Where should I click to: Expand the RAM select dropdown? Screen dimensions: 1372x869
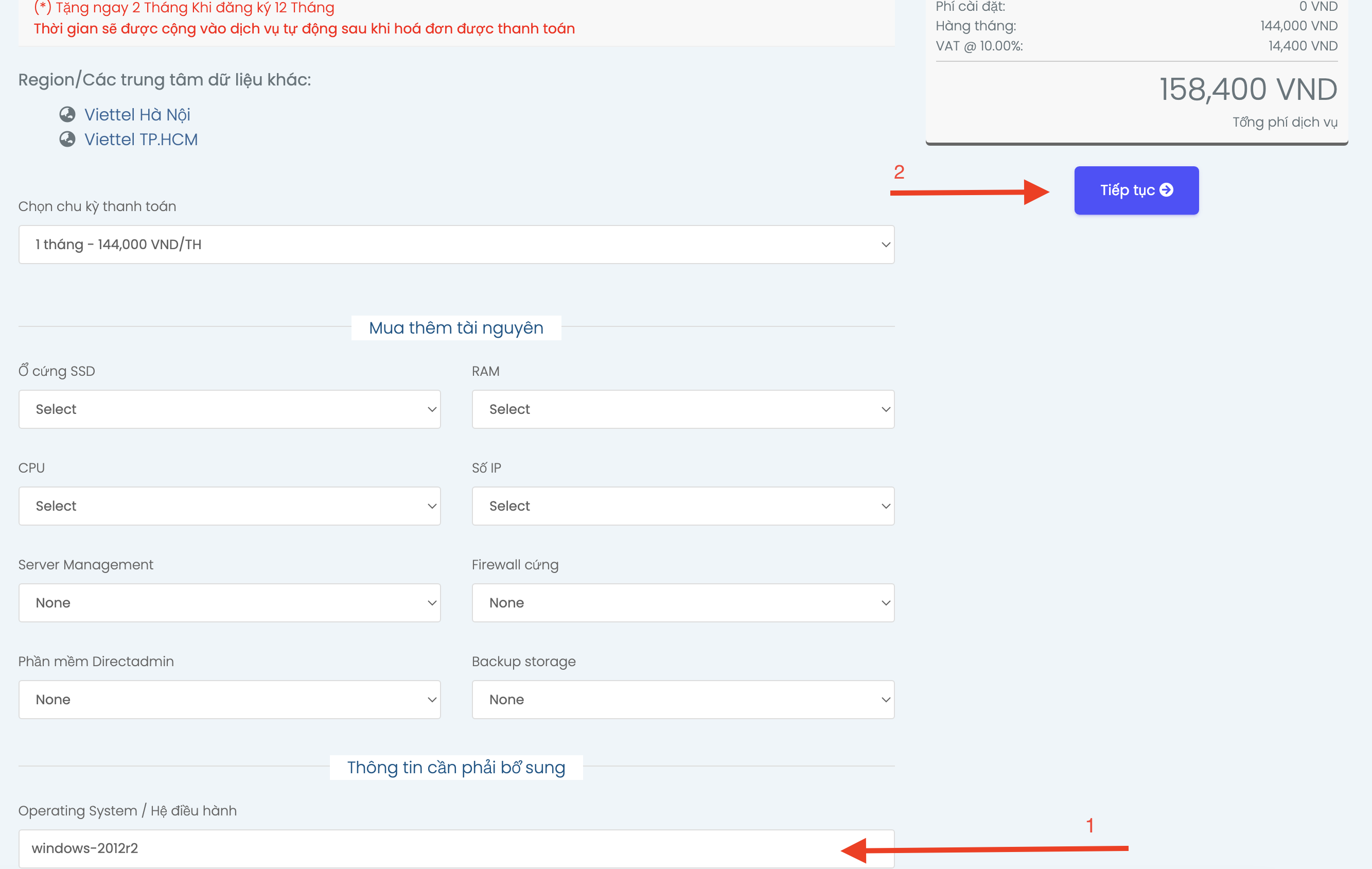point(682,409)
